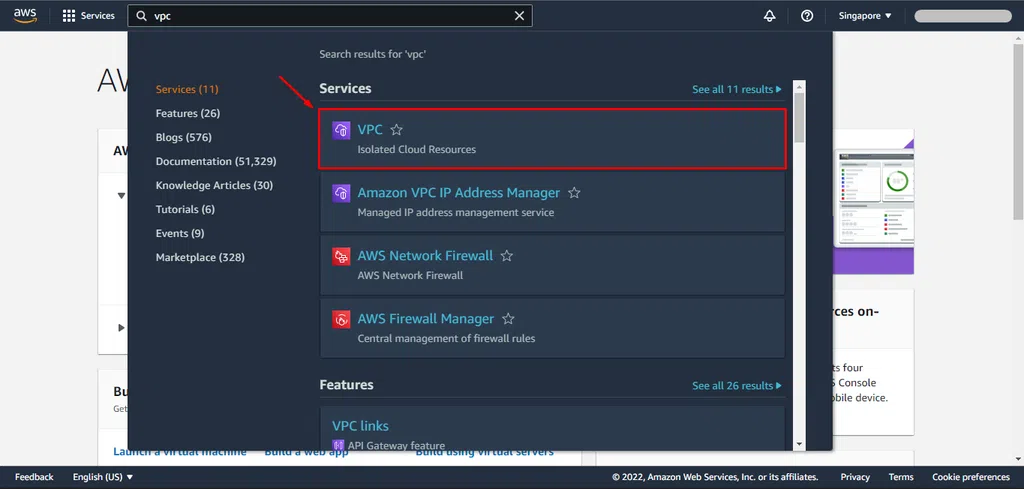
Task: Click the results panel scrollbar thumb
Action: coord(799,118)
